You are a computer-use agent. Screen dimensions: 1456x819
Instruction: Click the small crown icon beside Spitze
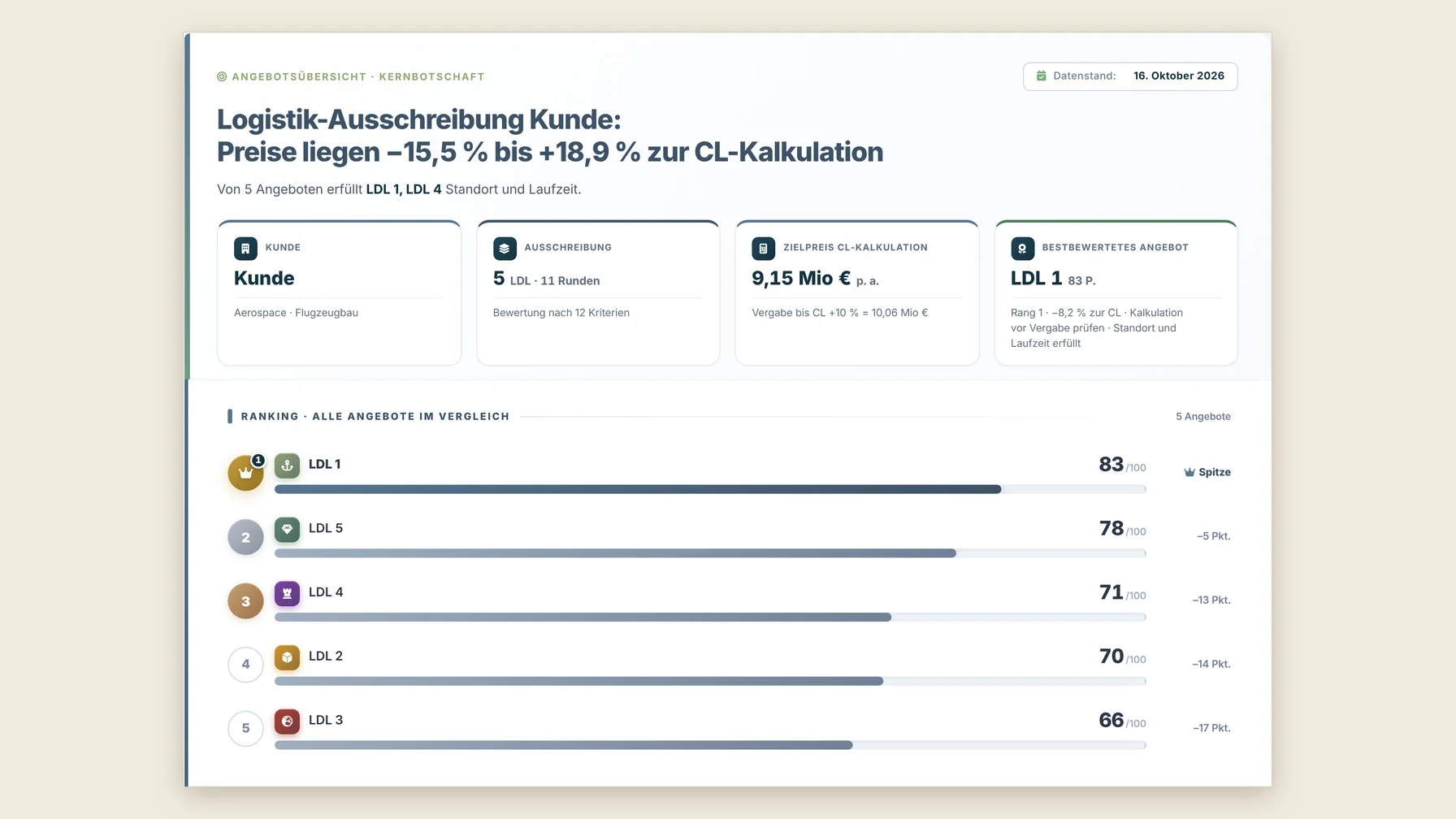pyautogui.click(x=1189, y=472)
